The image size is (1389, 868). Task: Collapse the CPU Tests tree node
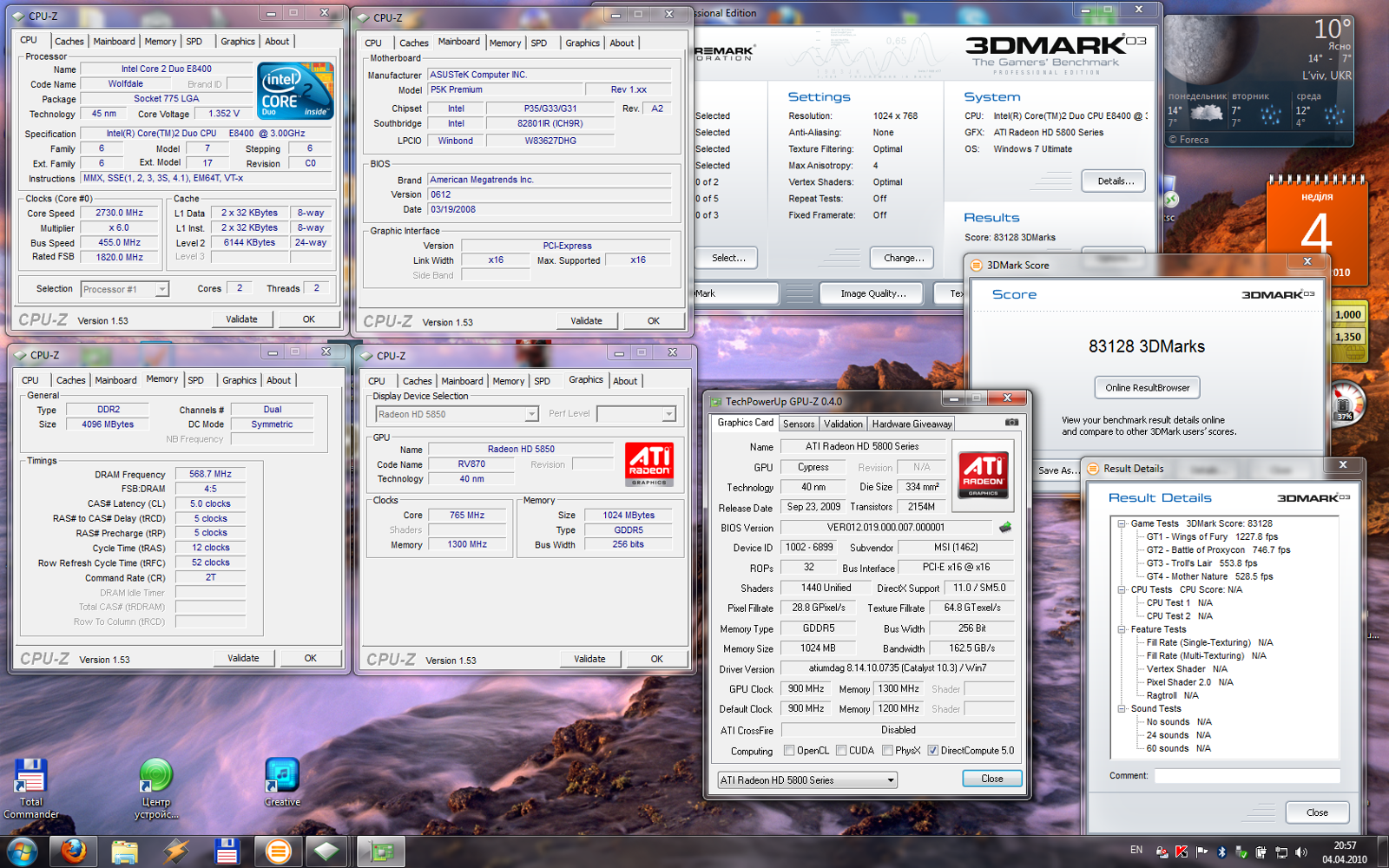tap(1122, 589)
